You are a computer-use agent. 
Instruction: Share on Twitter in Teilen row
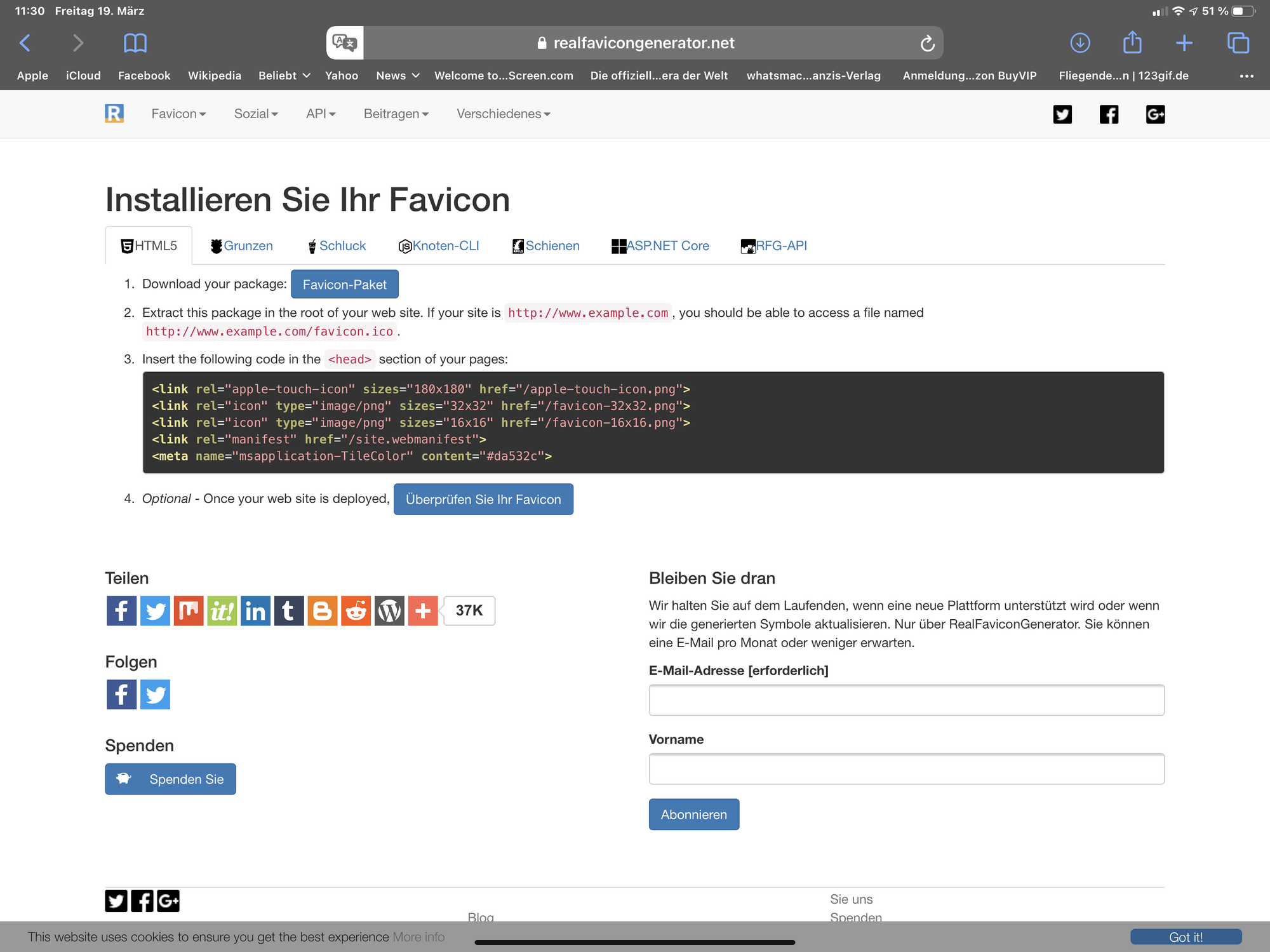[155, 611]
